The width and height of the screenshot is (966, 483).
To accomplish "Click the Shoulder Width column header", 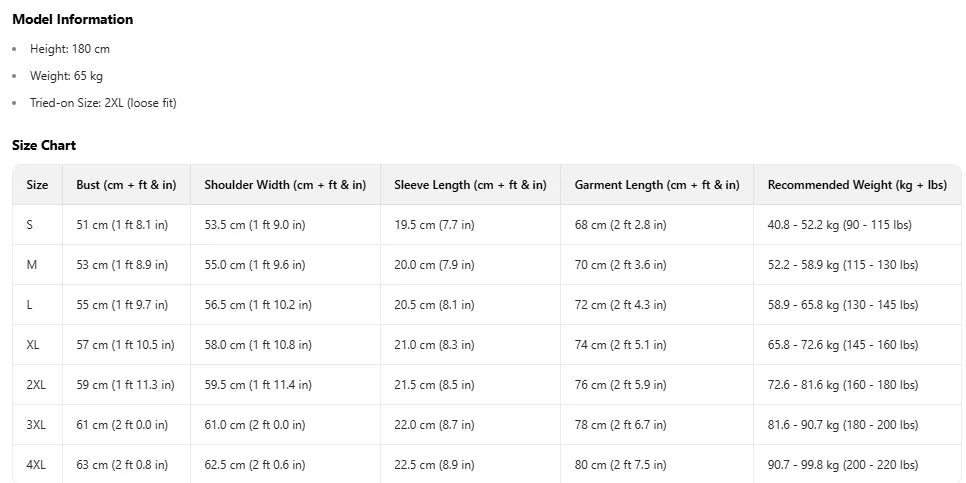I will pos(285,185).
